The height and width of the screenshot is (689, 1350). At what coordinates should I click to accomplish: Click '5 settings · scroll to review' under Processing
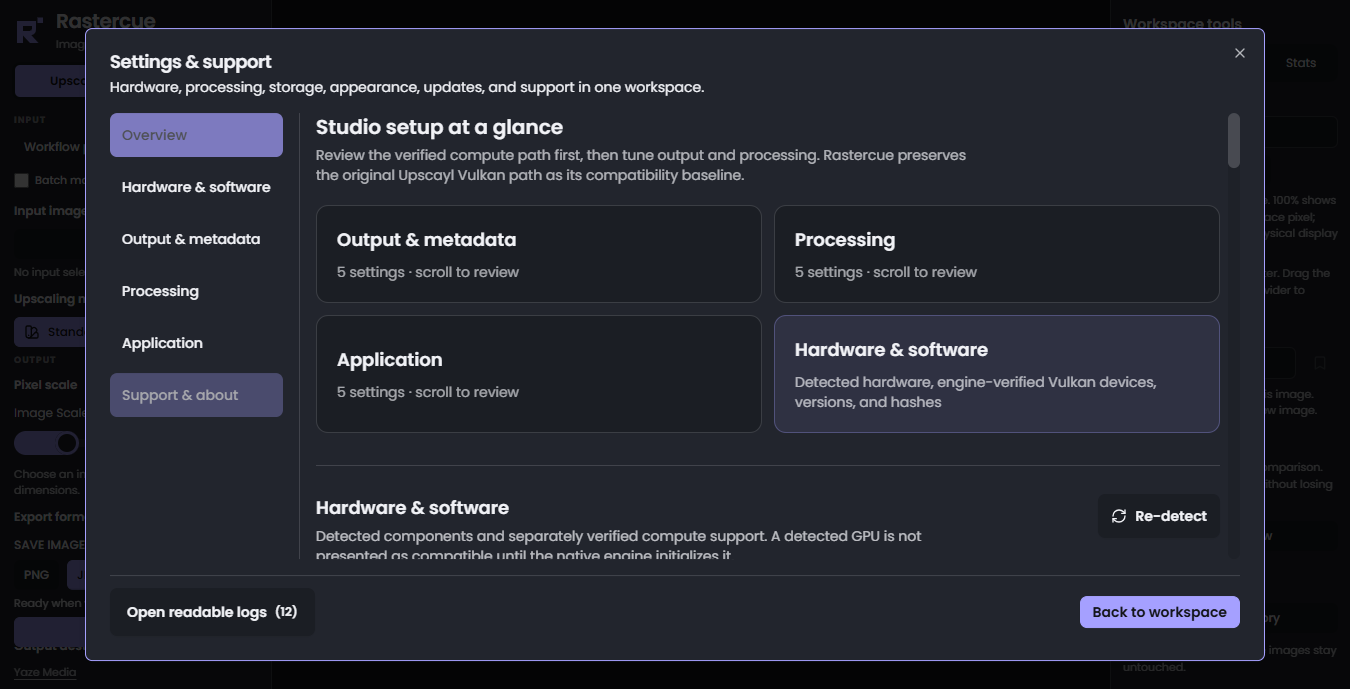[x=886, y=272]
